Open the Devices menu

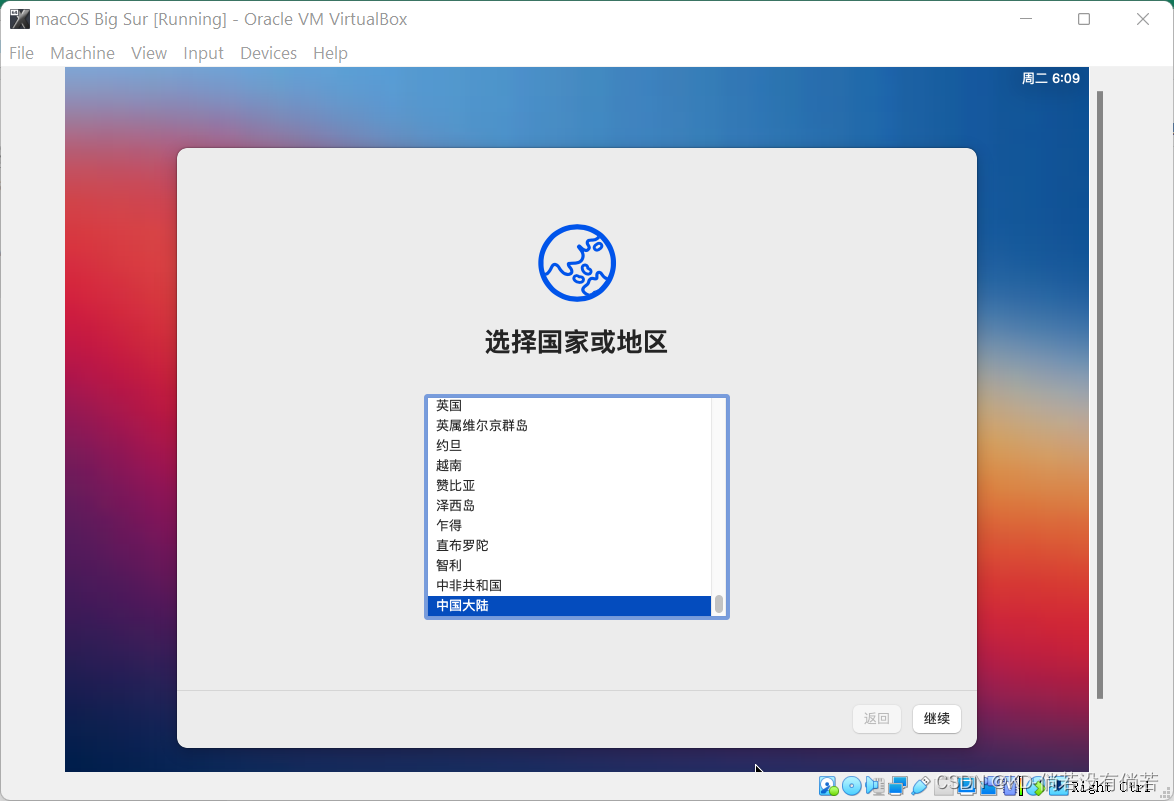(x=268, y=53)
